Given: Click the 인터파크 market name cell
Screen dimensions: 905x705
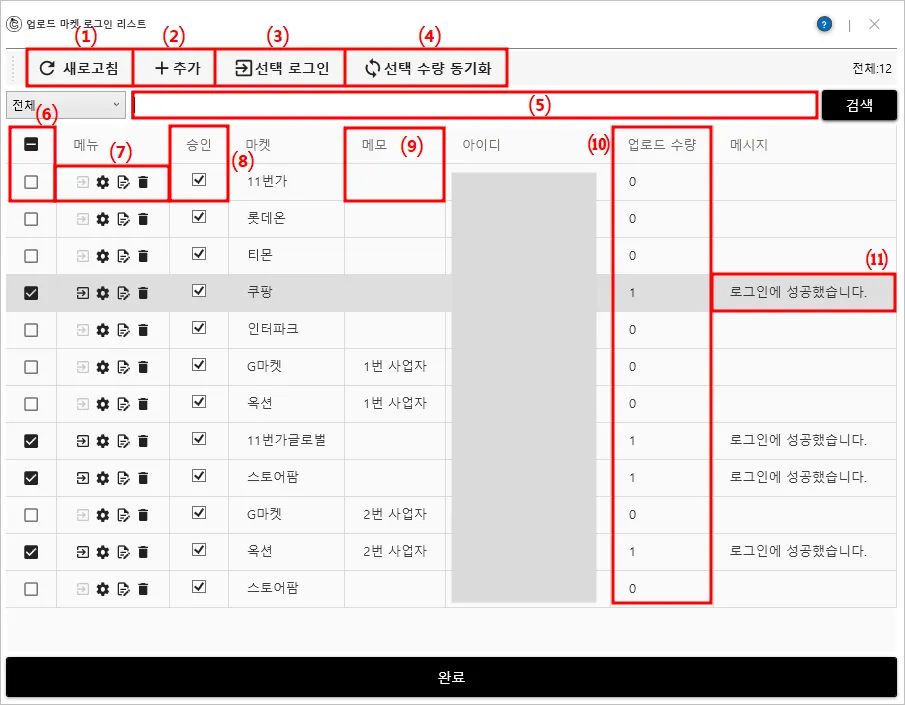Looking at the screenshot, I should (273, 329).
